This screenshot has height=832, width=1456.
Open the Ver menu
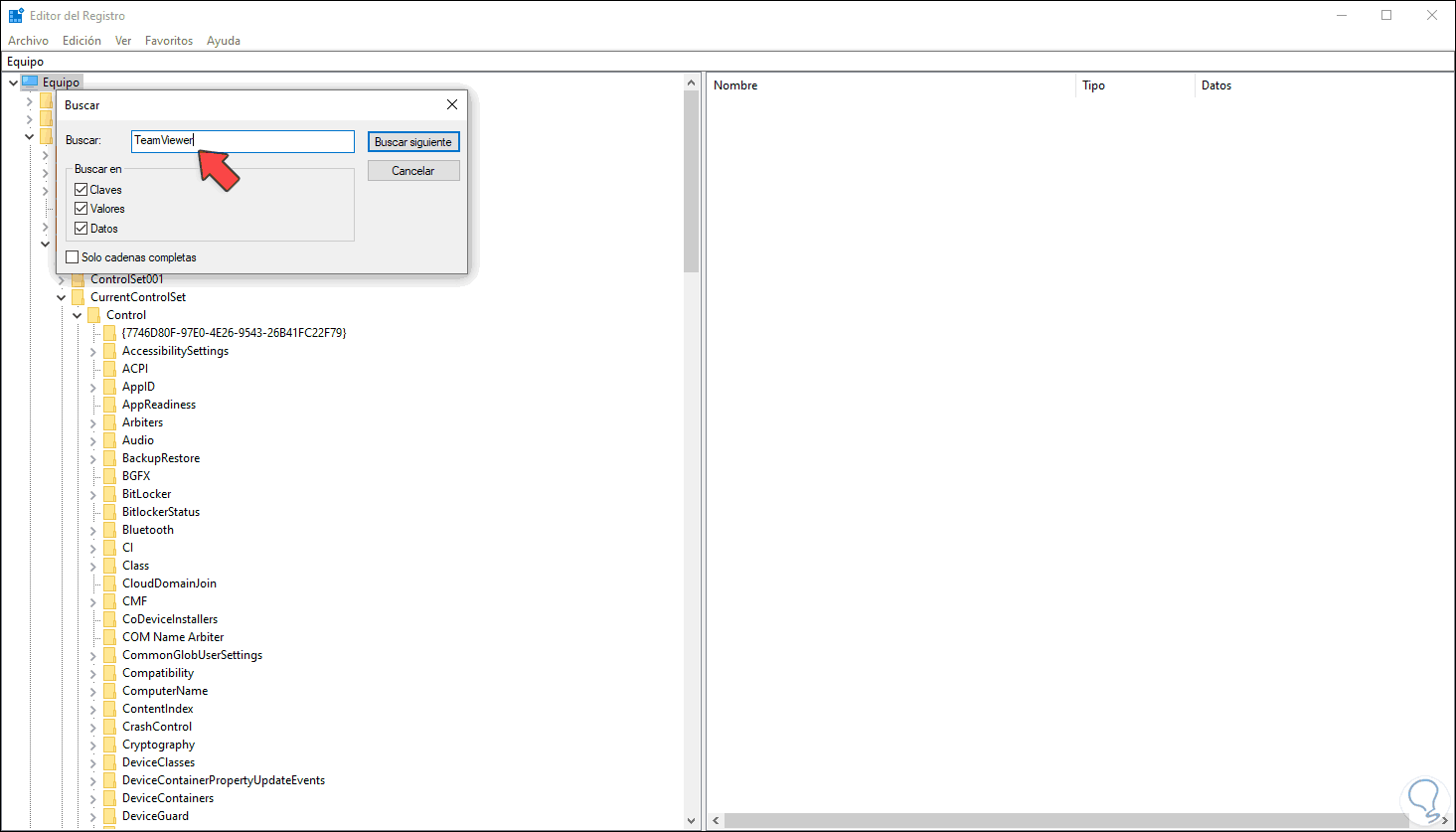(123, 41)
